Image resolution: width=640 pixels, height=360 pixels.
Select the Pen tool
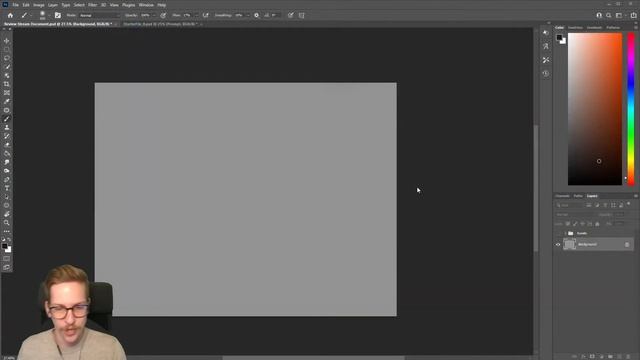click(x=7, y=180)
